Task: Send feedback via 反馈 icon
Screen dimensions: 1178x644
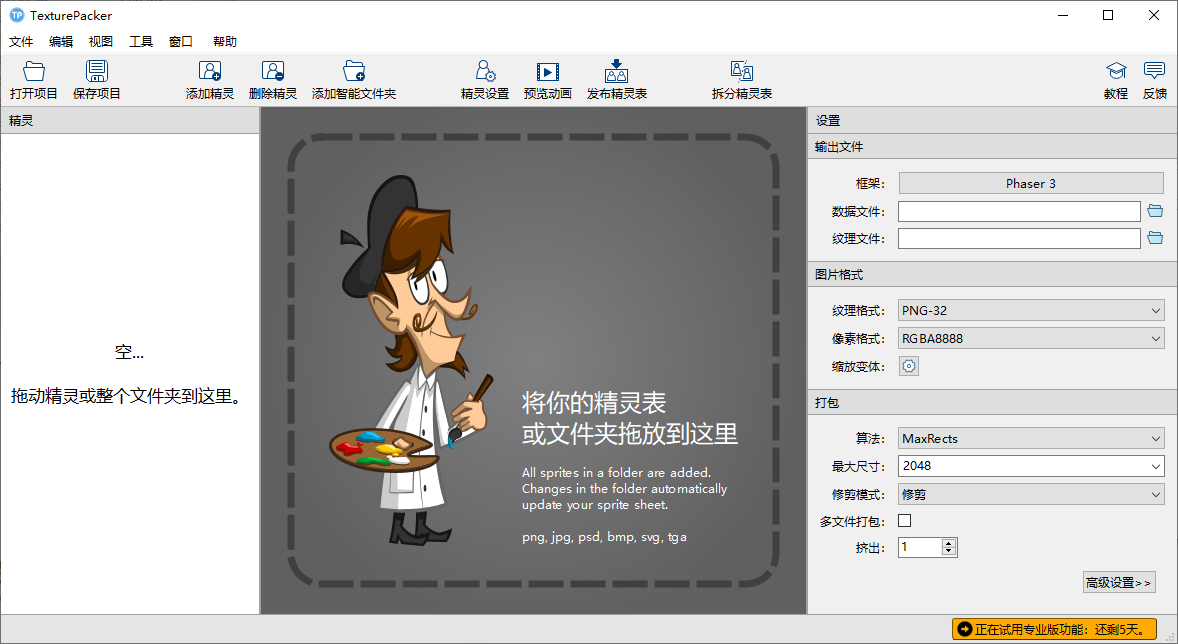Action: point(1155,80)
